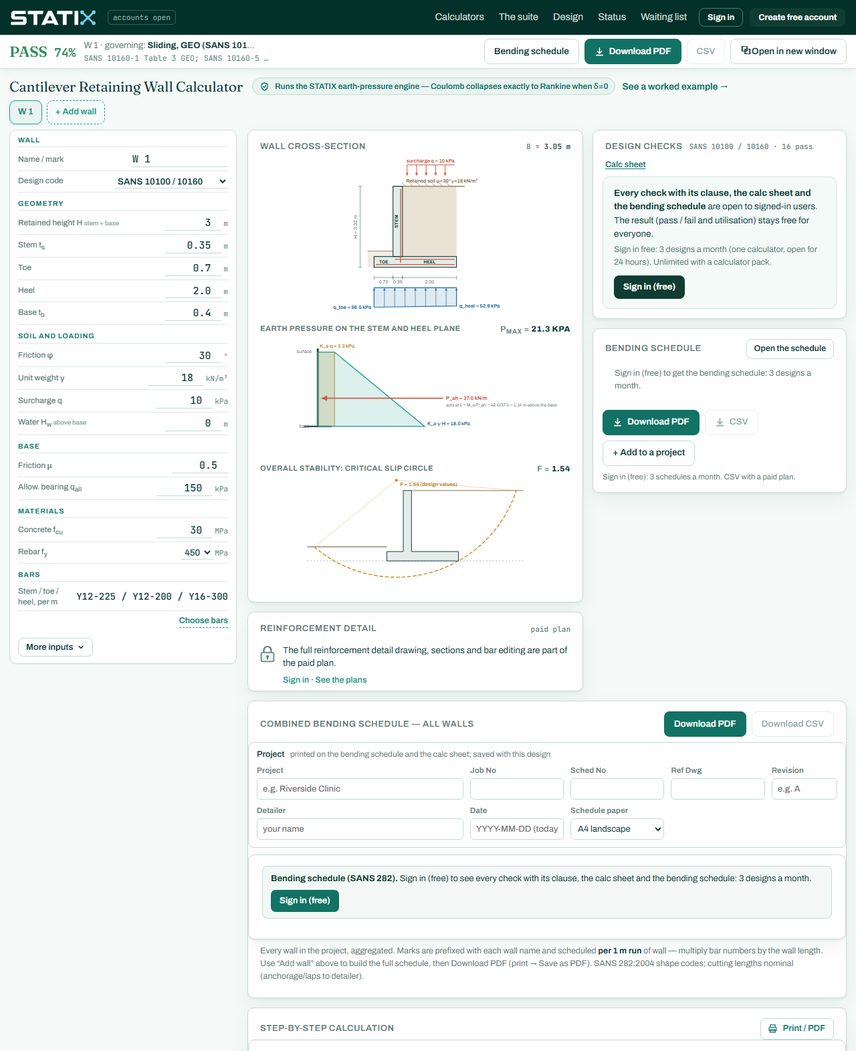The height and width of the screenshot is (1051, 856).
Task: Click the download icon on the top Download PDF button
Action: [x=599, y=52]
